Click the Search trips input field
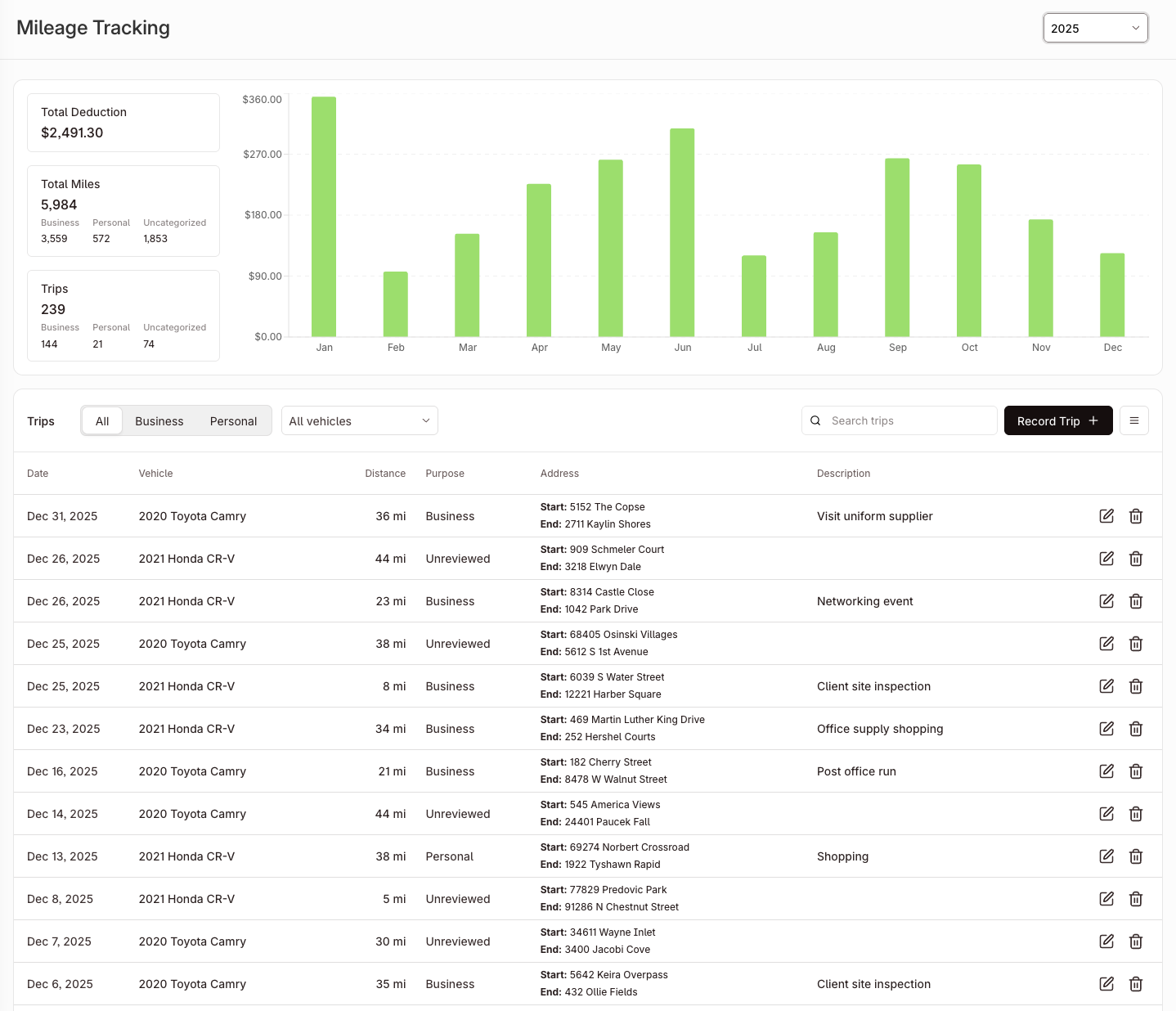 click(x=908, y=420)
